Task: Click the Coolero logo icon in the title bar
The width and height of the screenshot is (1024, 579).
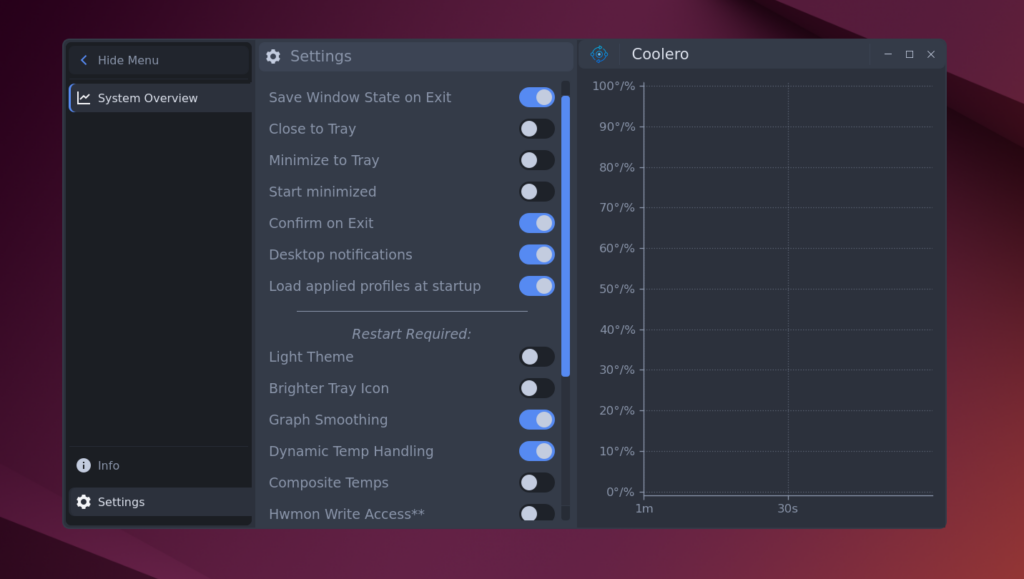Action: [599, 54]
